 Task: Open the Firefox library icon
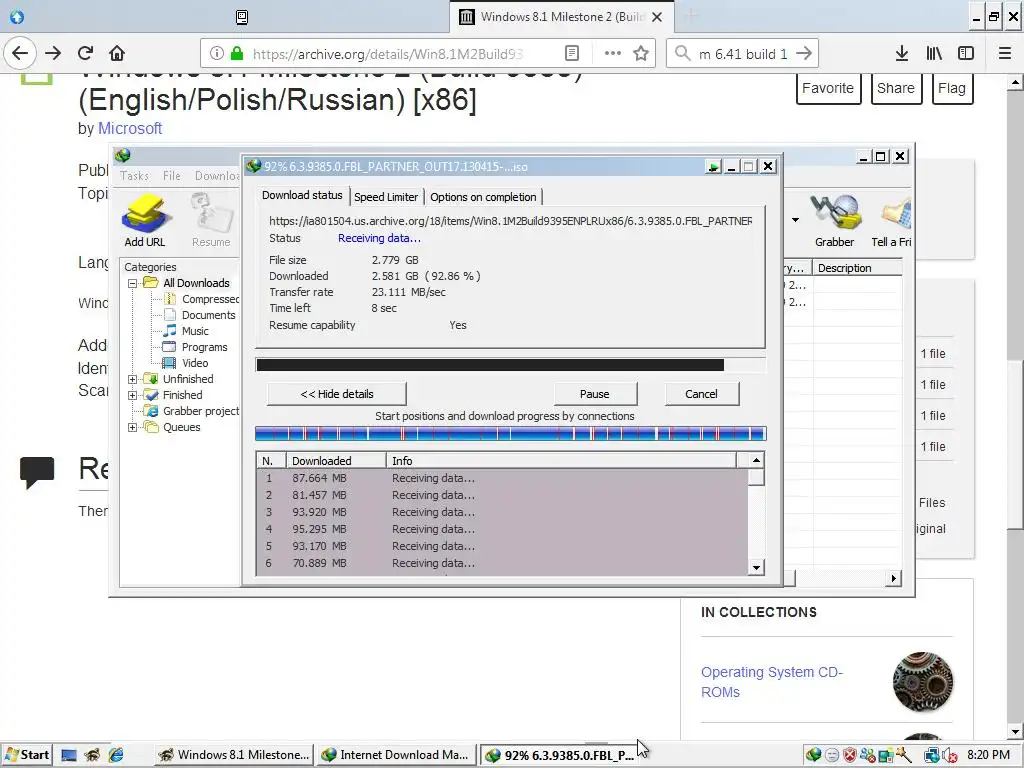(x=934, y=54)
